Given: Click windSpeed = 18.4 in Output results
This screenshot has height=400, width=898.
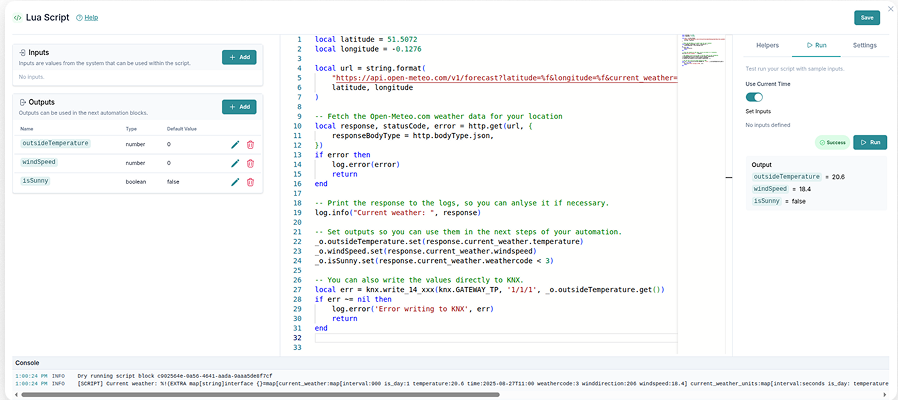Looking at the screenshot, I should tap(781, 189).
